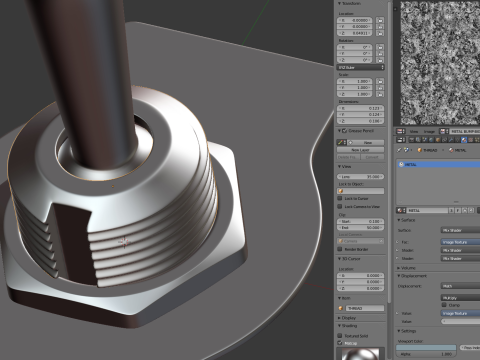This screenshot has height=360, width=480.
Task: Open the image editor type selector
Action: point(401,132)
